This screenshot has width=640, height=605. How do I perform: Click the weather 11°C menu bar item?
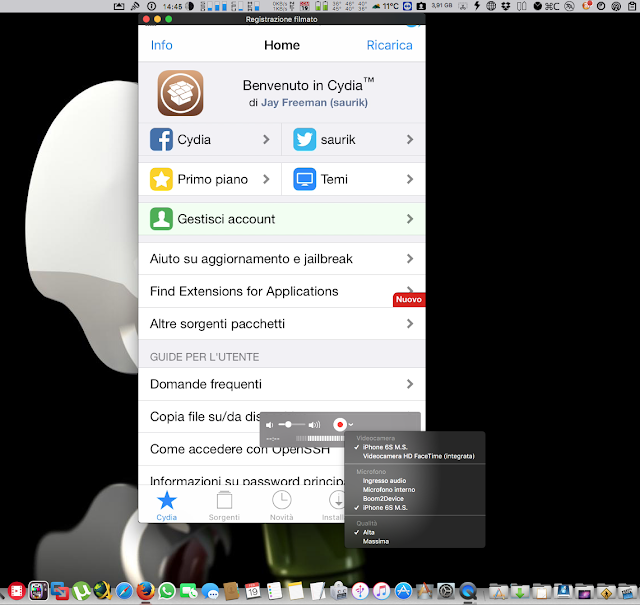tap(385, 6)
